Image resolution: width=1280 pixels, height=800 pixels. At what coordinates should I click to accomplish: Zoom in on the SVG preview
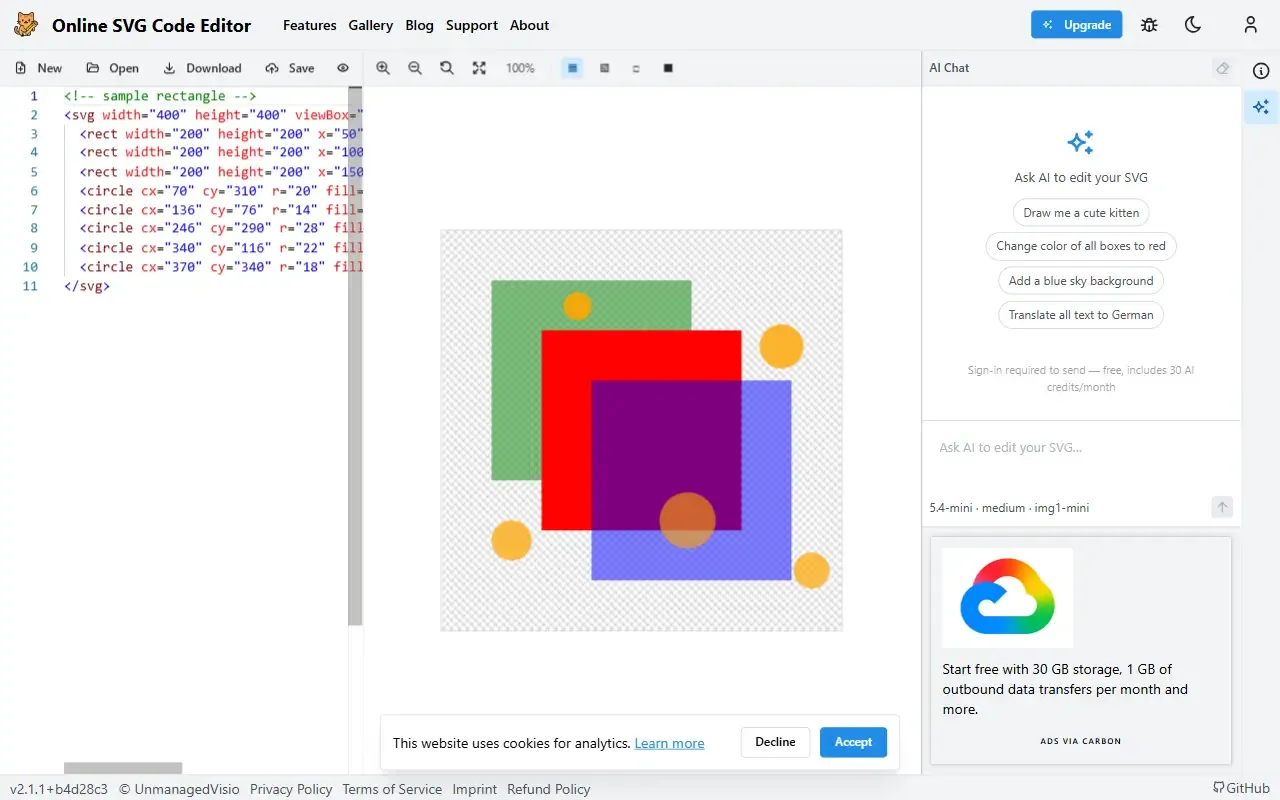click(383, 68)
